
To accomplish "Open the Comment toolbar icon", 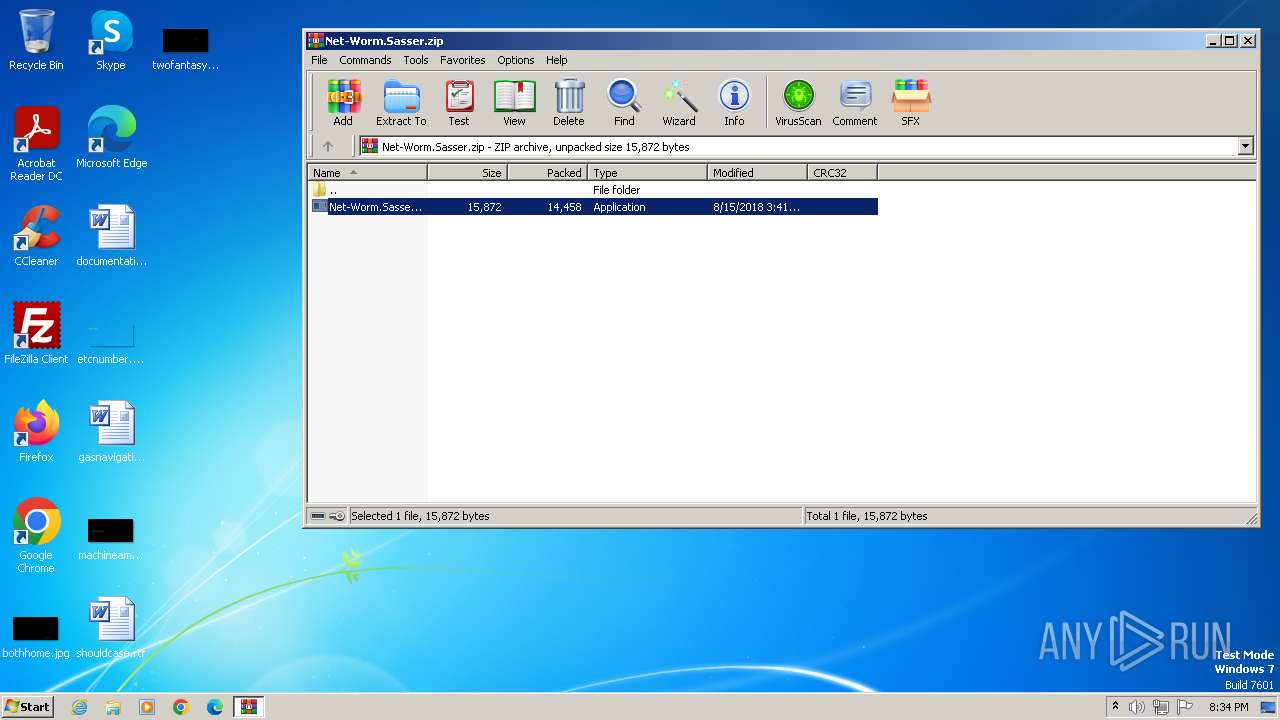I will point(855,103).
